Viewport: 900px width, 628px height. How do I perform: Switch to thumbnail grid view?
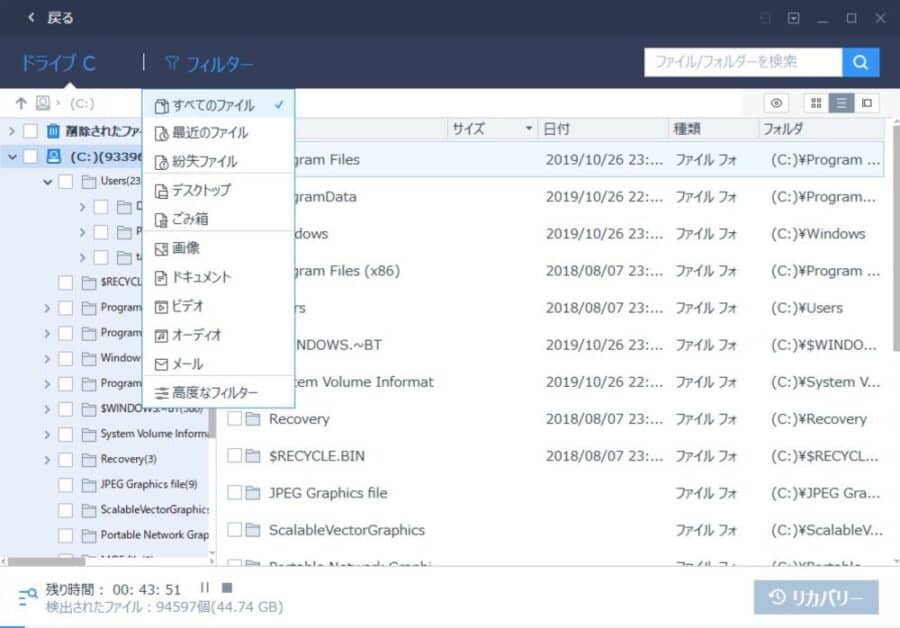tap(816, 103)
